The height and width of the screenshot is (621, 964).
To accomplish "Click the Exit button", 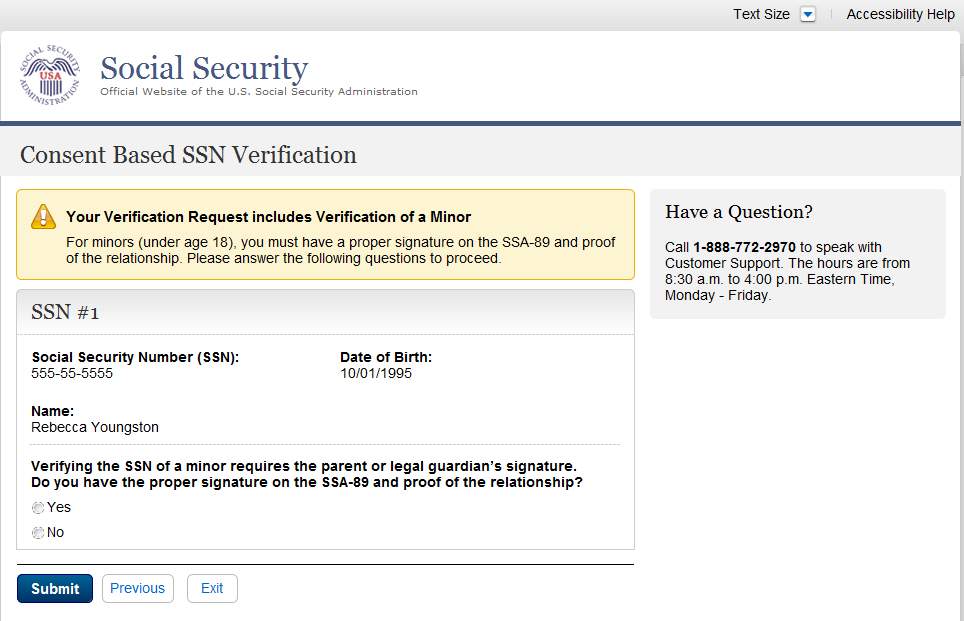I will point(212,588).
